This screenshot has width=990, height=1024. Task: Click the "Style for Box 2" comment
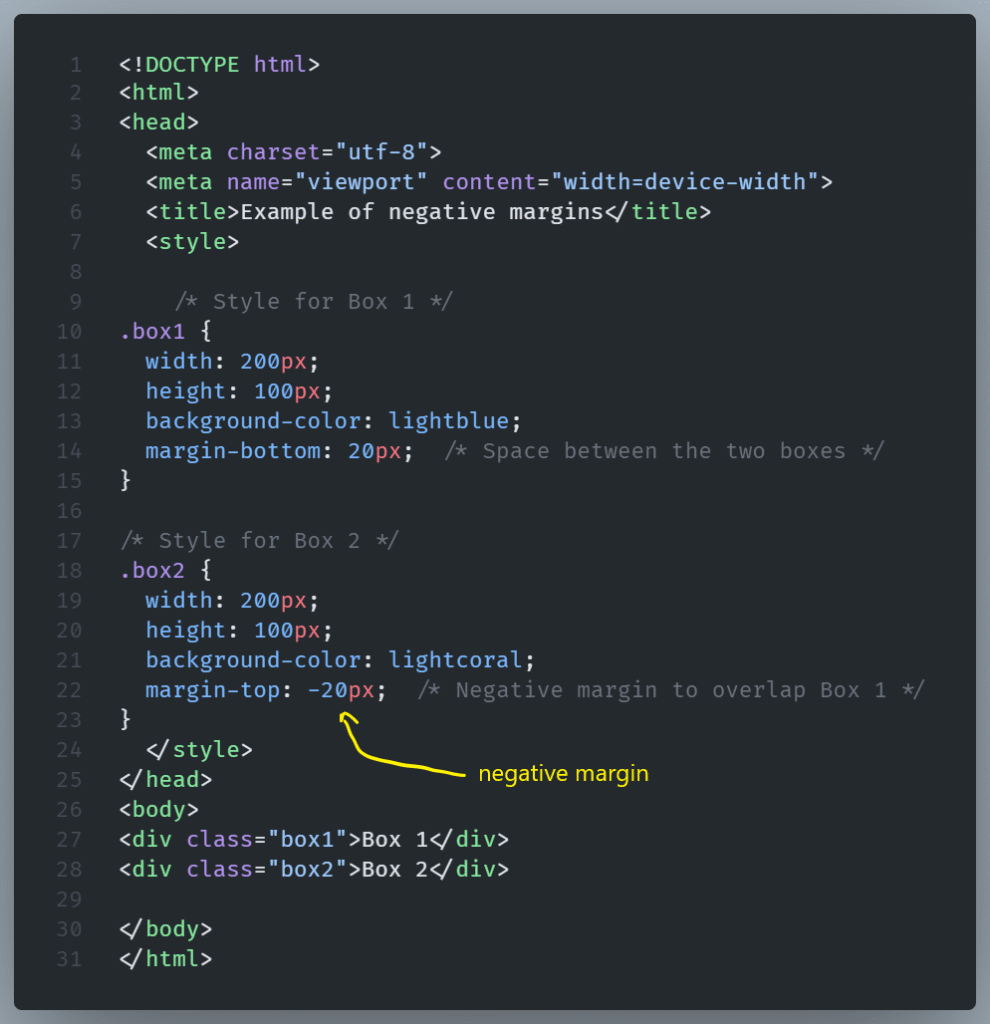pos(259,540)
